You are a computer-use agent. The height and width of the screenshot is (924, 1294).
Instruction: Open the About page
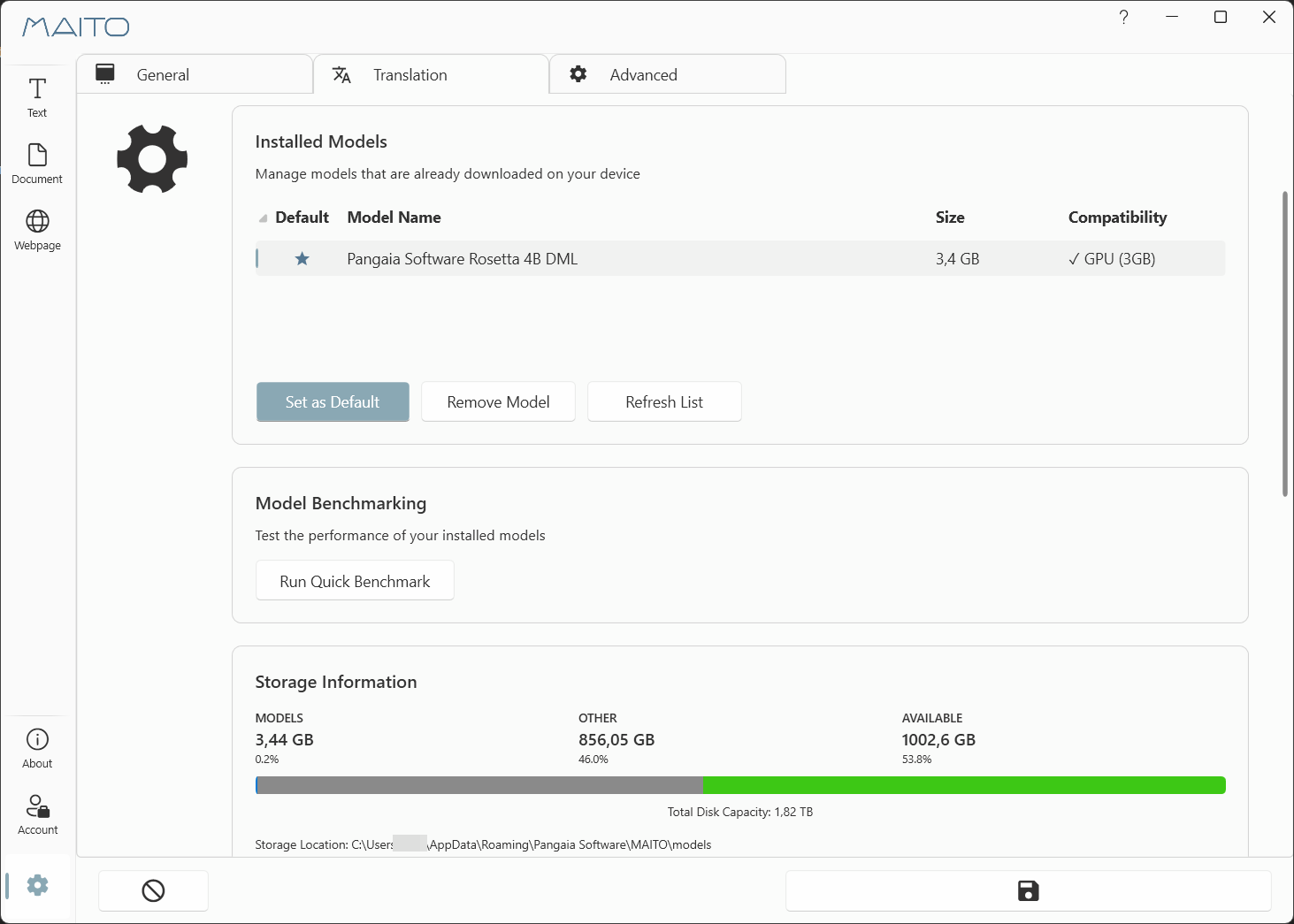37,748
